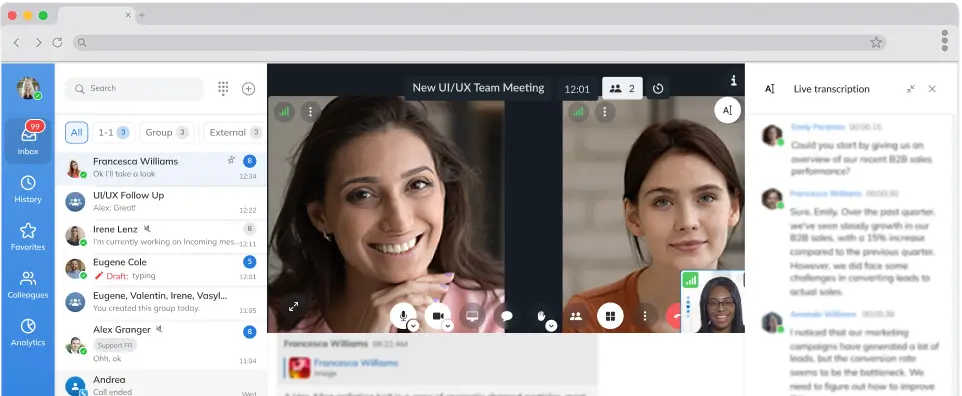This screenshot has height=396, width=962.
Task: Turn off the camera
Action: (437, 316)
